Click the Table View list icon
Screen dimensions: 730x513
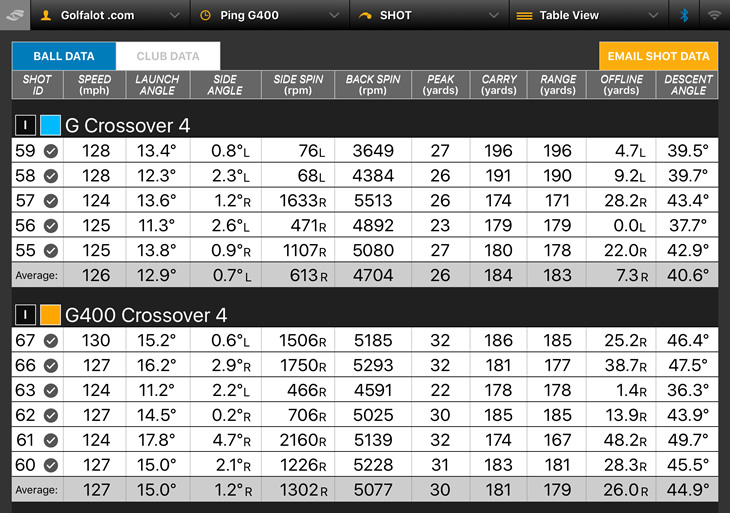[524, 16]
